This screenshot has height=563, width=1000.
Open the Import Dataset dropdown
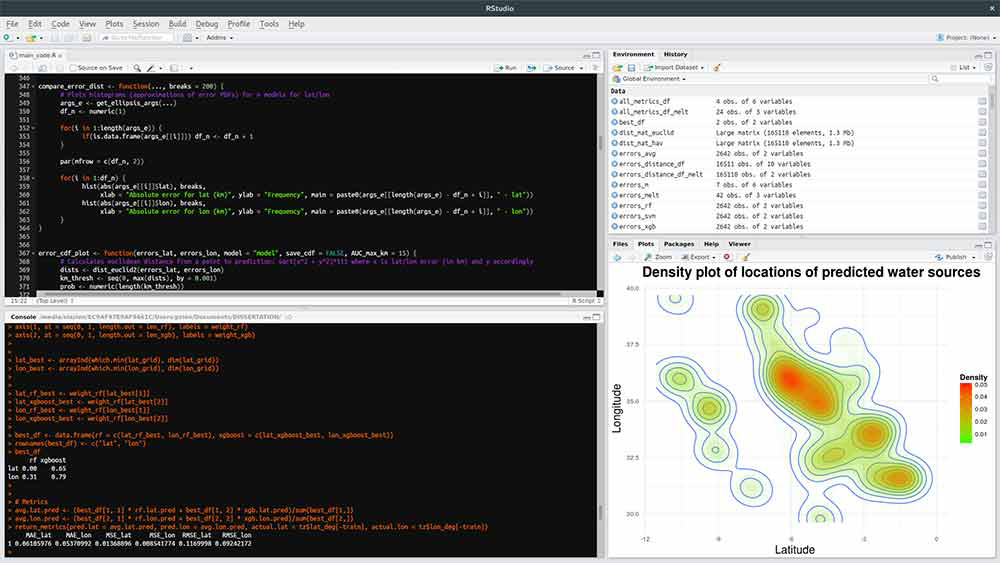[x=674, y=68]
